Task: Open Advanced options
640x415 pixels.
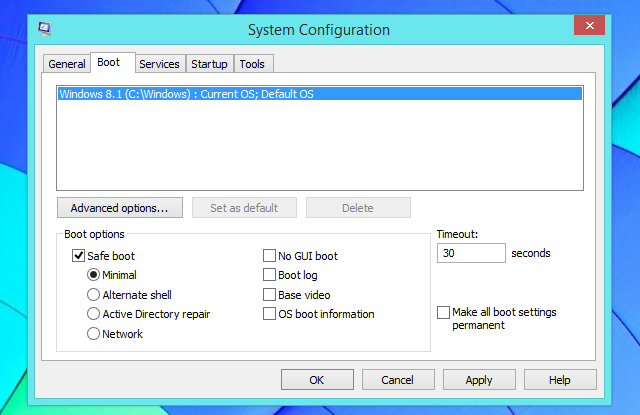Action: pos(119,208)
